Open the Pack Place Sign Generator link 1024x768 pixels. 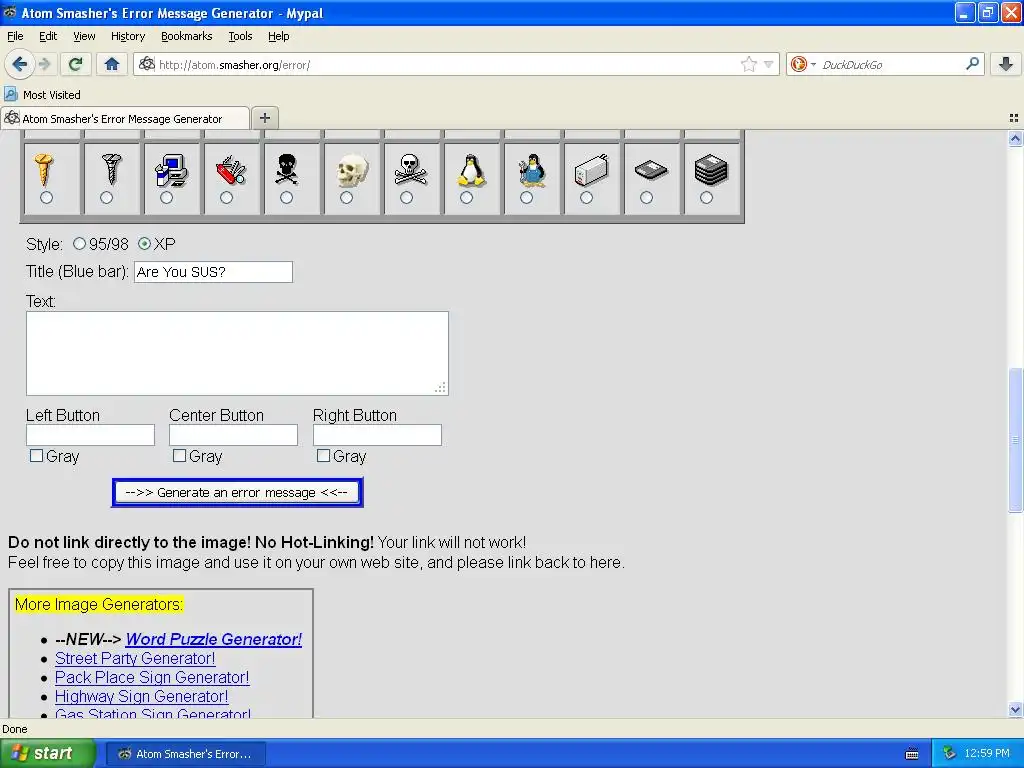pos(152,677)
